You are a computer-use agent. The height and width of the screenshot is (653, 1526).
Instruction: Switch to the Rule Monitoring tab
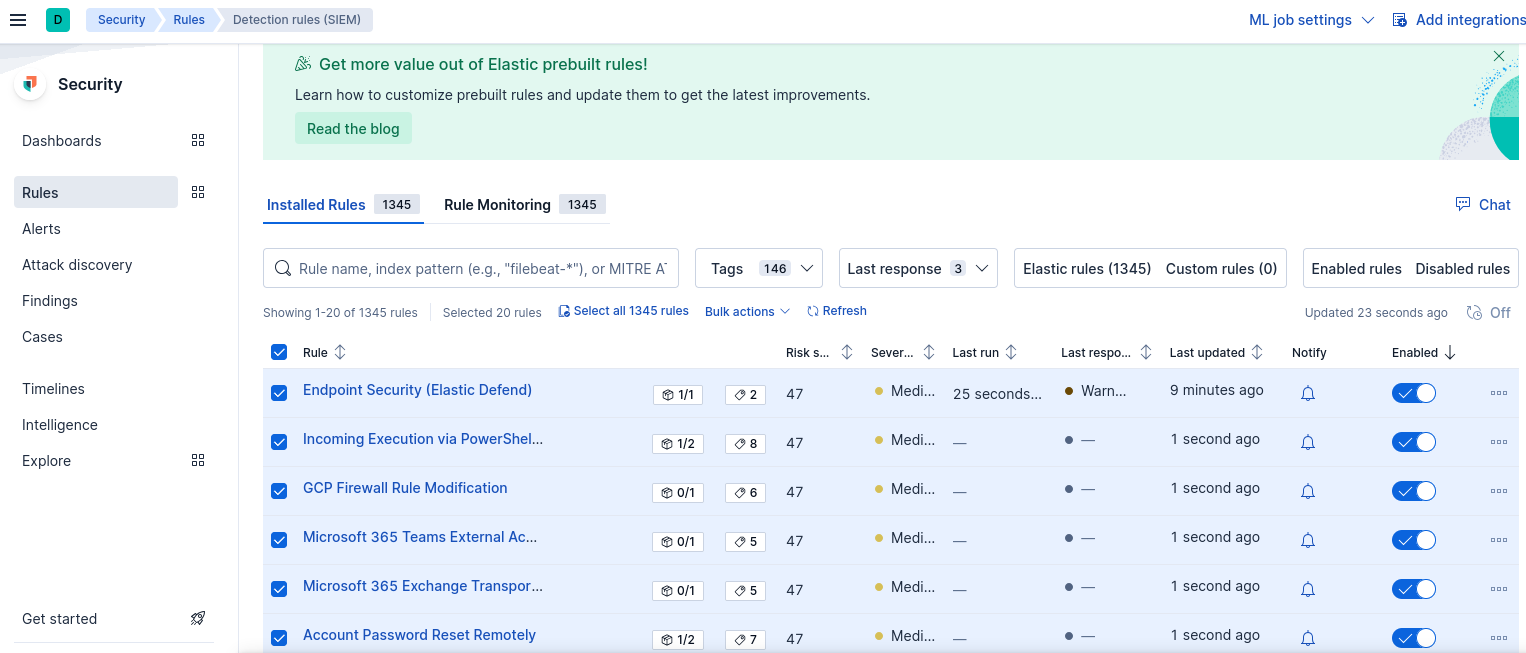[x=497, y=205]
